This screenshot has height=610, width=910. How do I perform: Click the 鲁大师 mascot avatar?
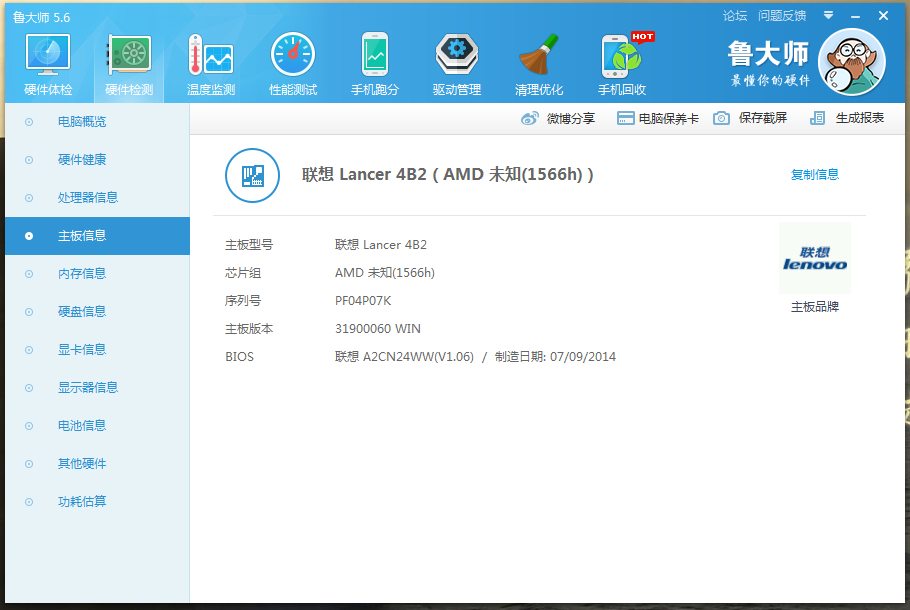point(851,62)
